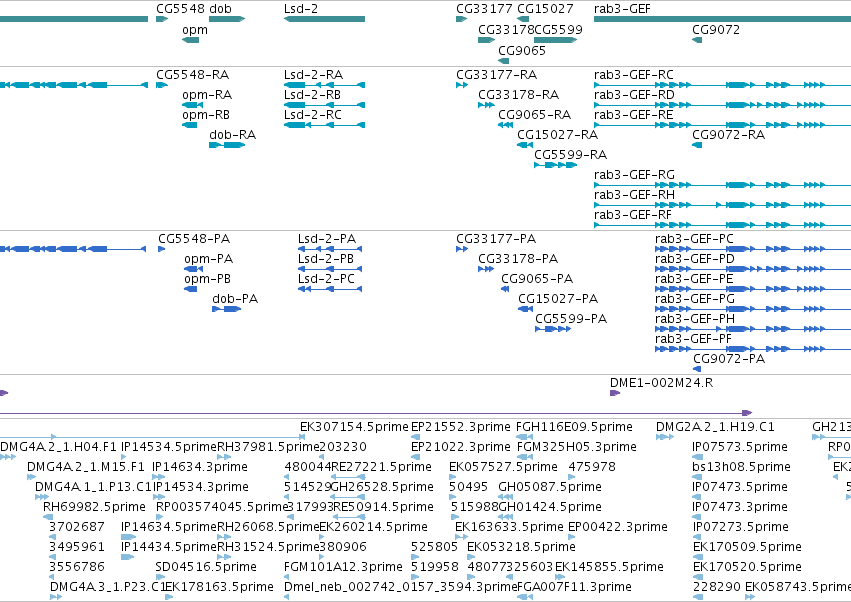Click the CG33177 gene label
This screenshot has height=602, width=851.
click(484, 9)
